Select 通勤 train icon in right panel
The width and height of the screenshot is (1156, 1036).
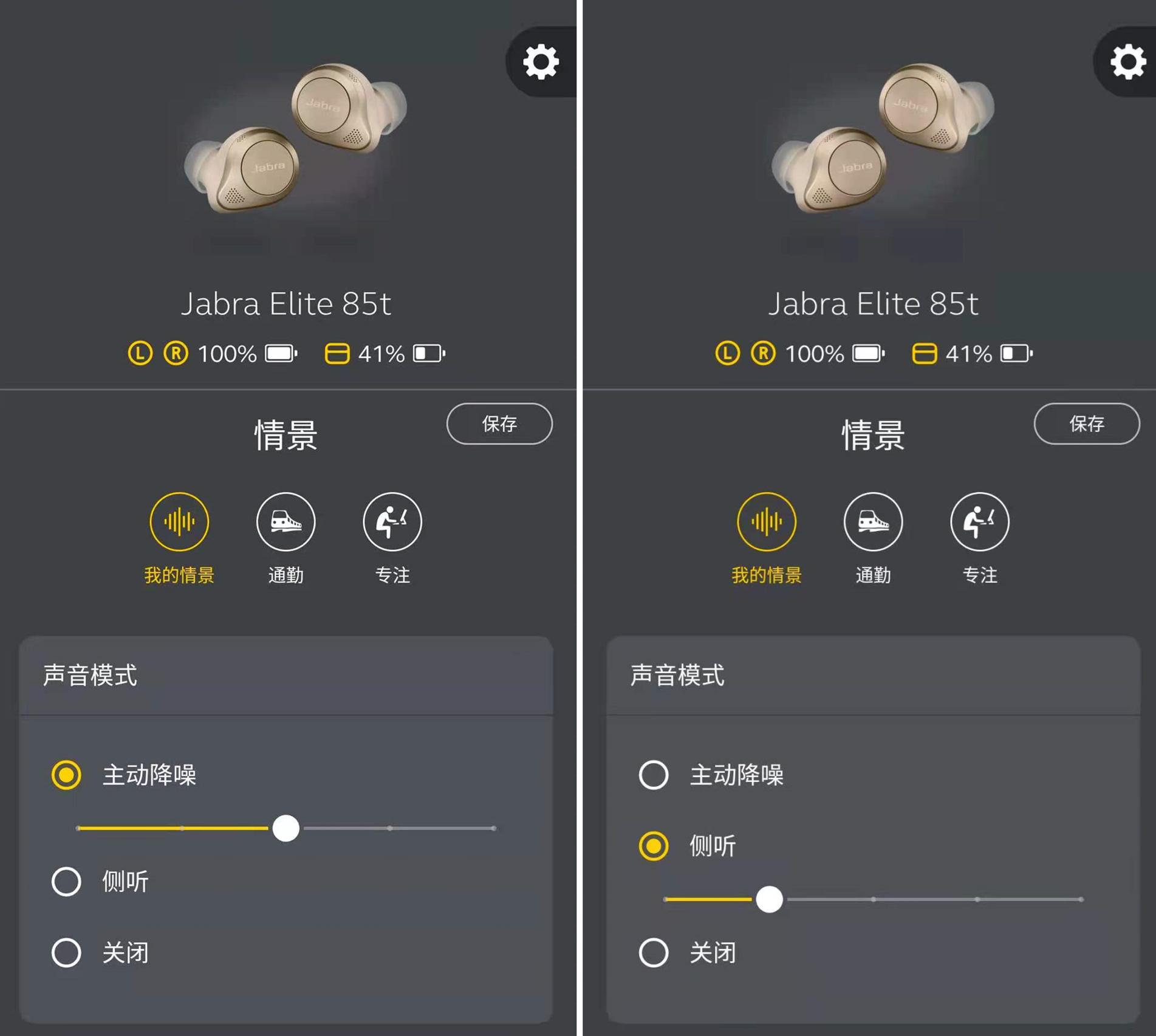873,521
